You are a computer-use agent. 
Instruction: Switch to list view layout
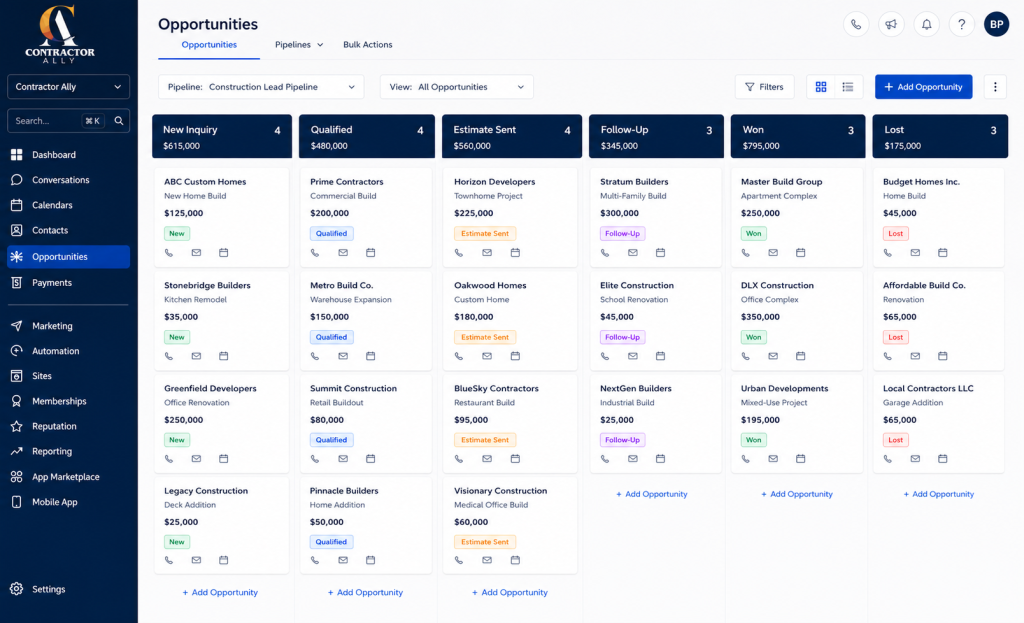(848, 87)
